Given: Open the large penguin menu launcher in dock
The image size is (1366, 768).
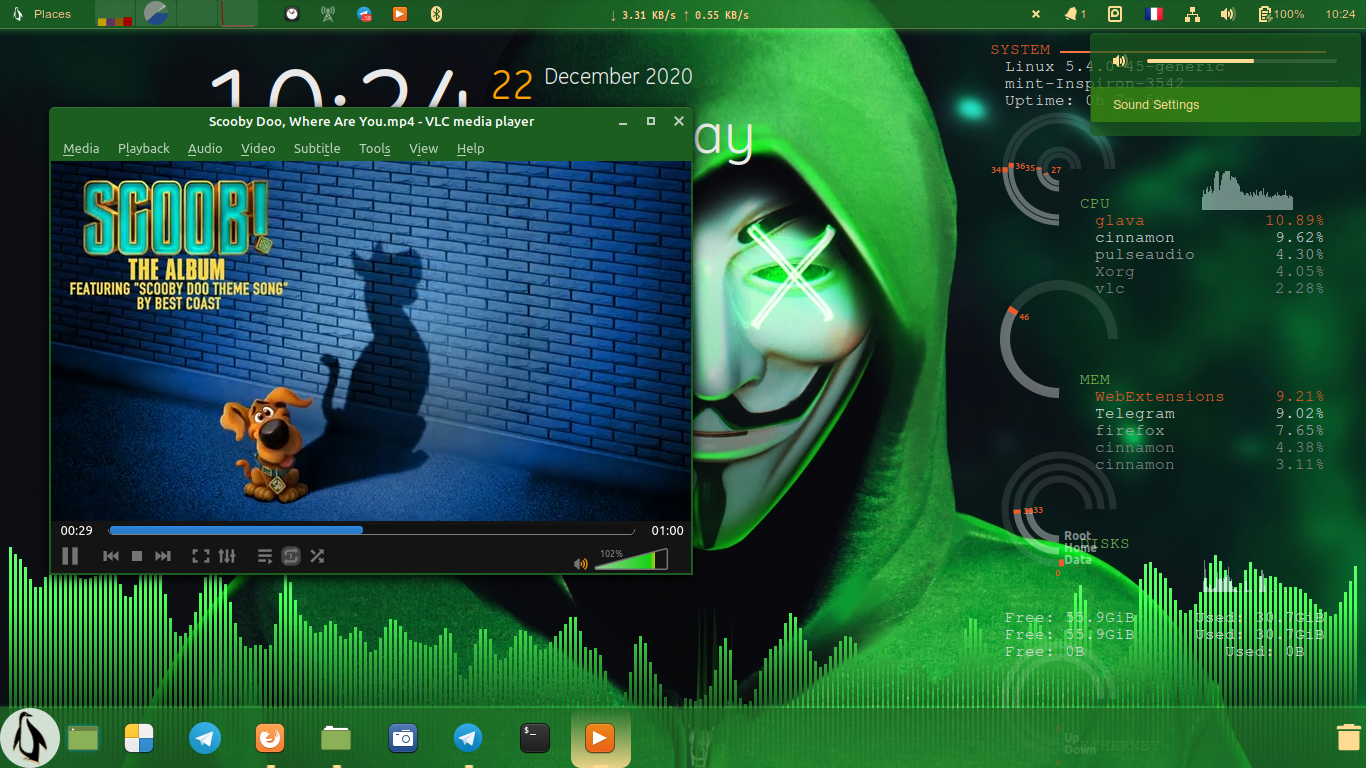Looking at the screenshot, I should click(x=30, y=738).
